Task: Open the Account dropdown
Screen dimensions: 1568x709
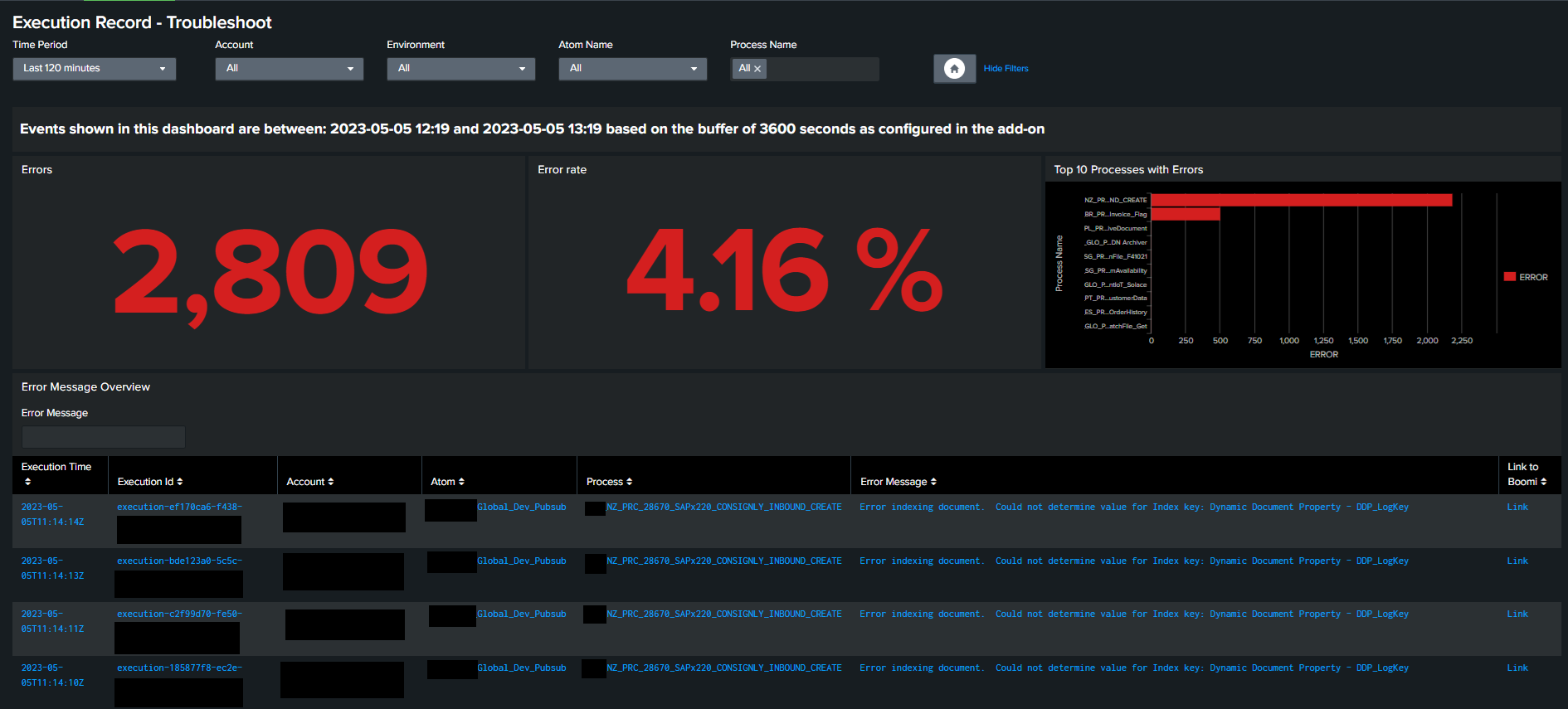Action: (x=289, y=69)
